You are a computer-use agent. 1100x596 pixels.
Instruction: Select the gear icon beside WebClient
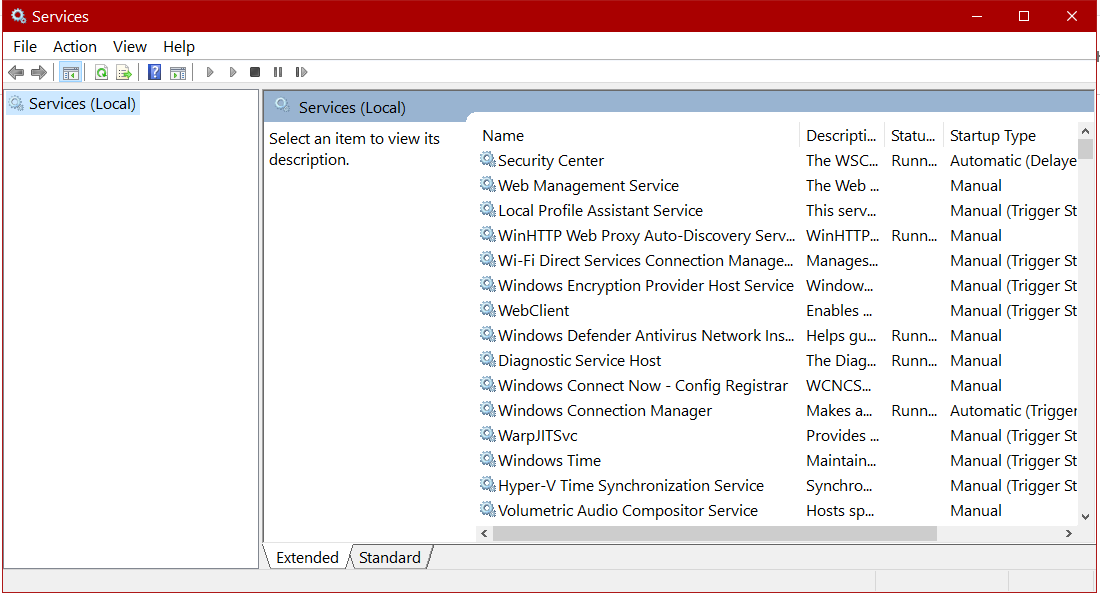488,310
